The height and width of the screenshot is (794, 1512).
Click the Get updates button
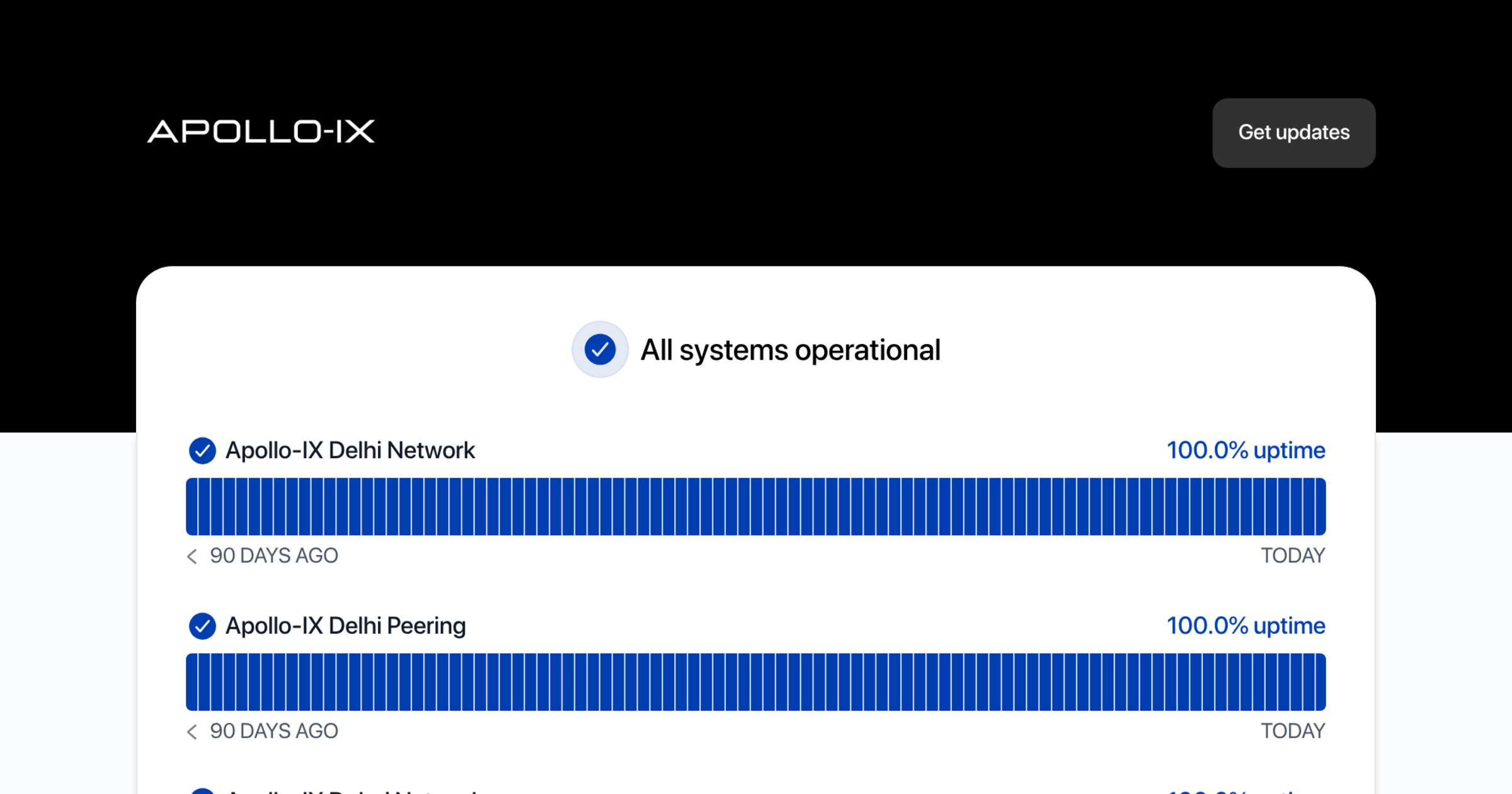click(1293, 132)
